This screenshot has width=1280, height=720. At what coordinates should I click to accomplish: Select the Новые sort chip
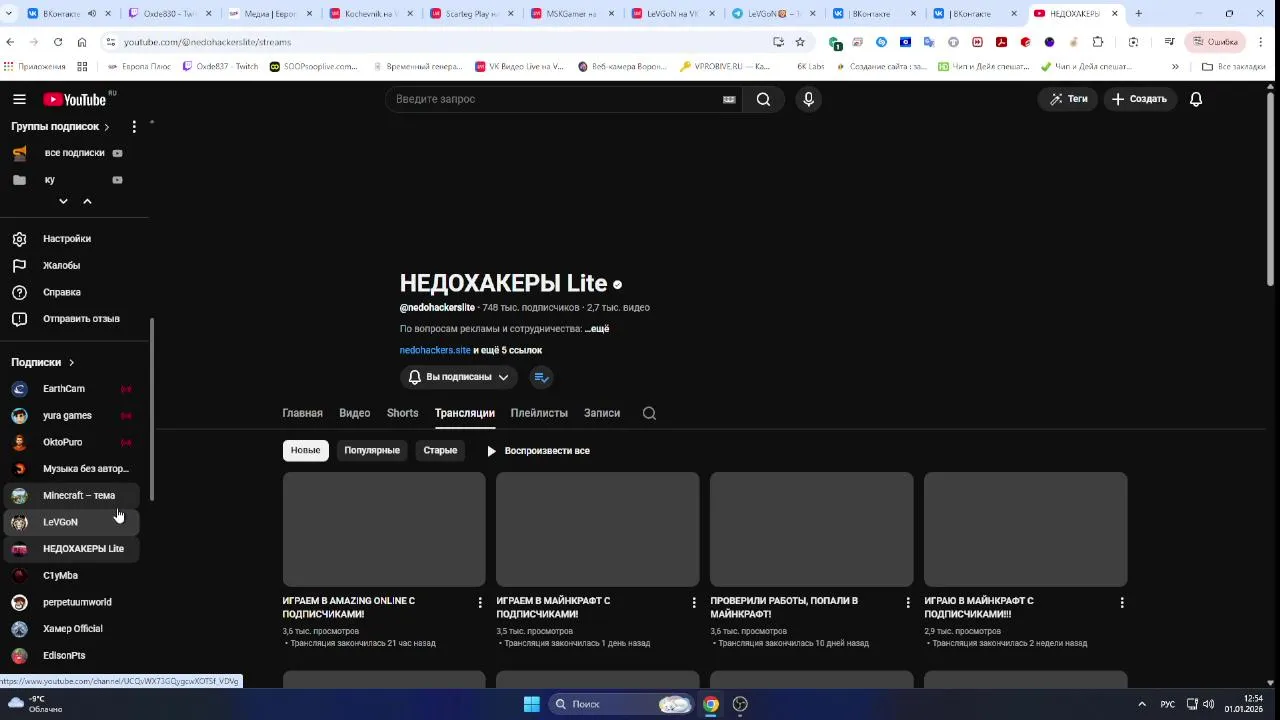point(305,450)
